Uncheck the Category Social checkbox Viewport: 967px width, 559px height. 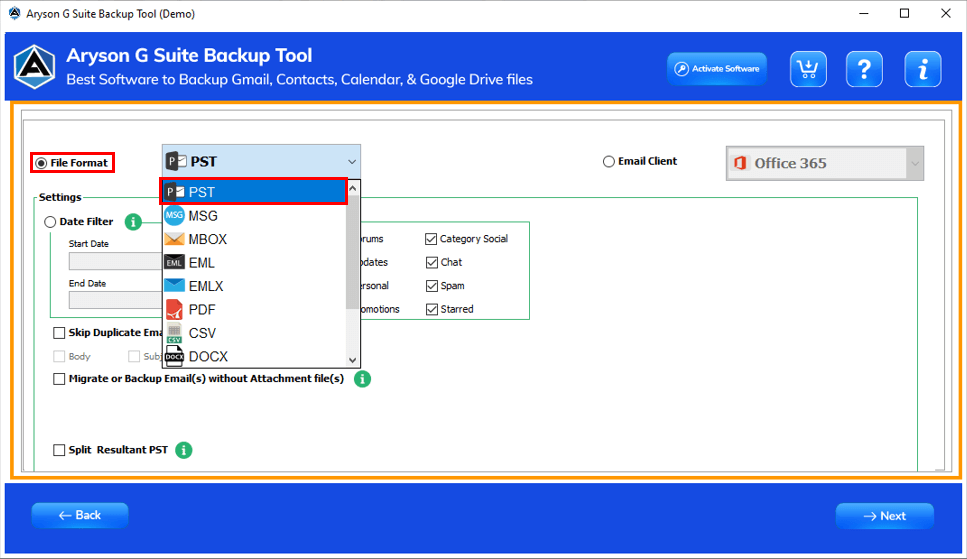tap(431, 239)
